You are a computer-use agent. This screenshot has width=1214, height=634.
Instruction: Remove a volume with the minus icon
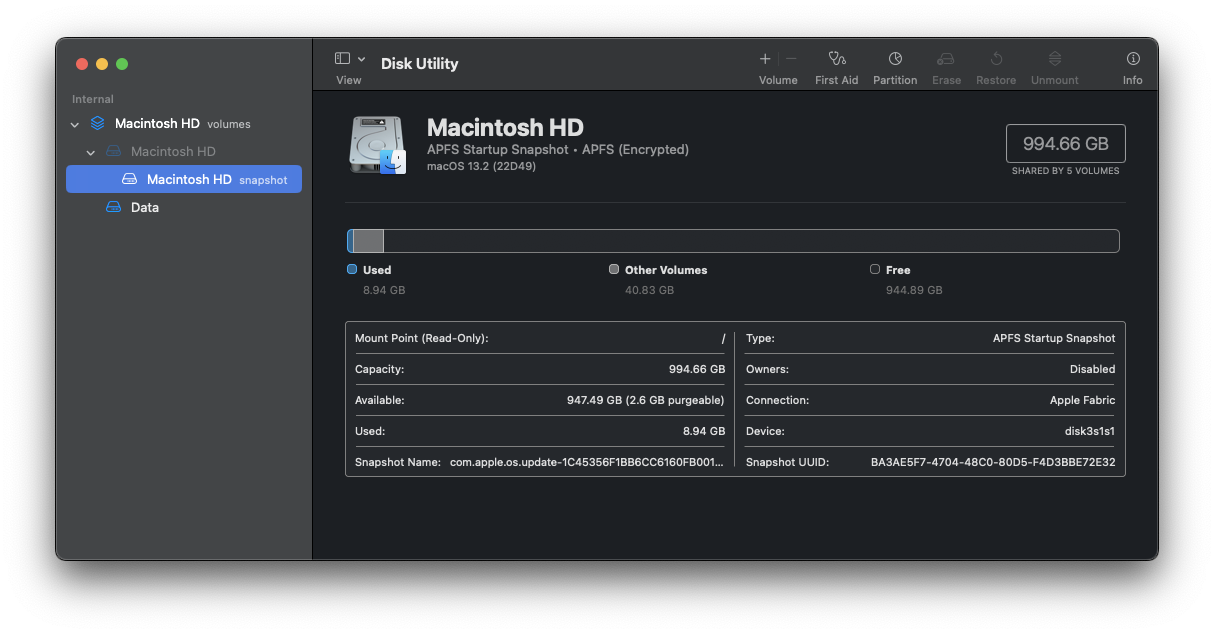coord(791,59)
